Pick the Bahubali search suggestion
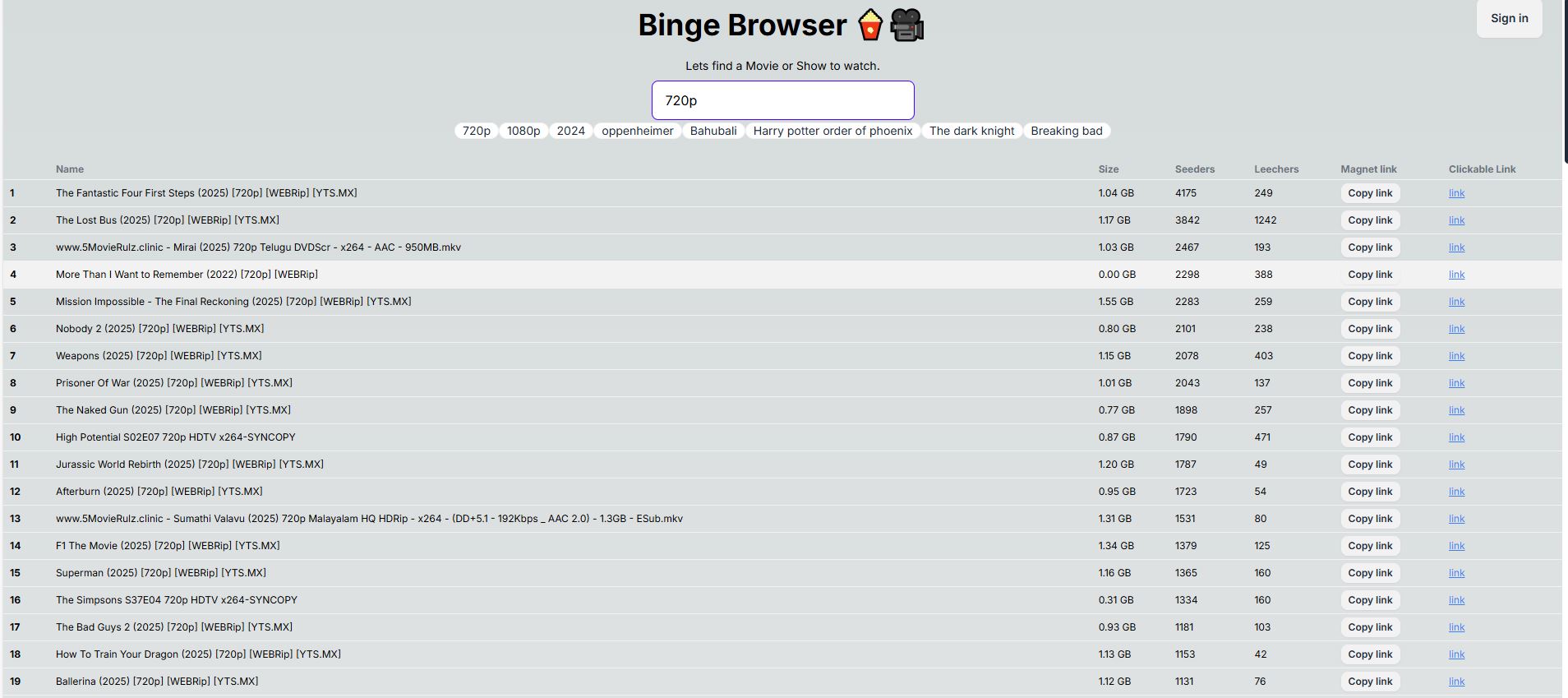Viewport: 1568px width, 698px height. pyautogui.click(x=713, y=131)
